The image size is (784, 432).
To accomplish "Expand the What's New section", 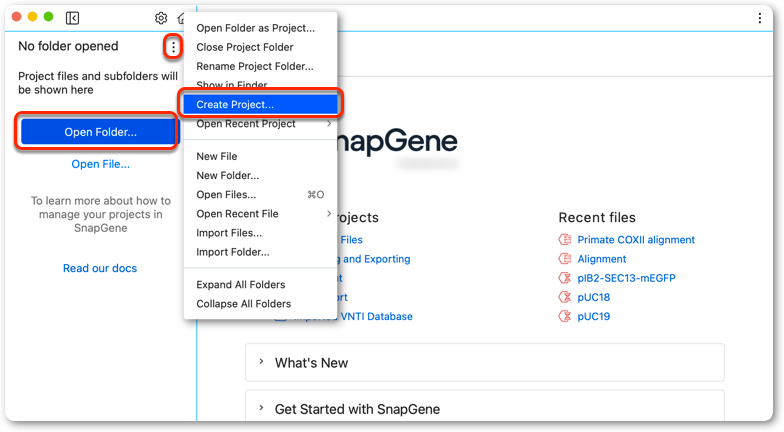I will click(484, 362).
